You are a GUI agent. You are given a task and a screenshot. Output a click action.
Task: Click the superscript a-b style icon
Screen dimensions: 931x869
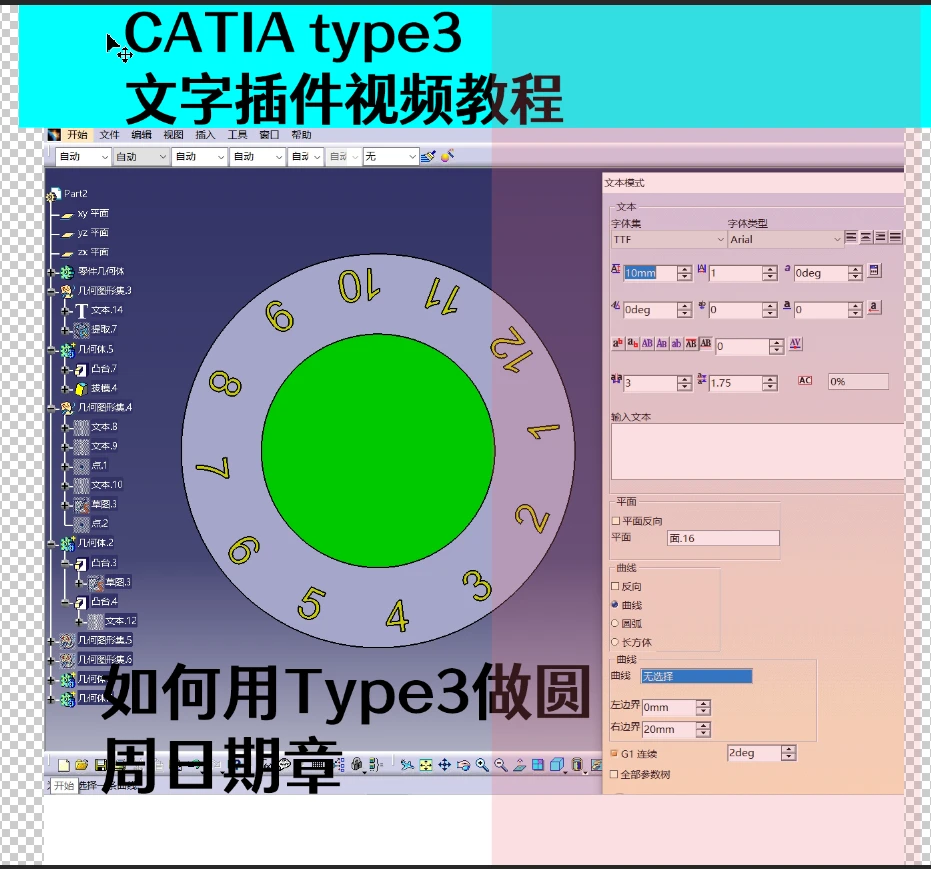[618, 343]
